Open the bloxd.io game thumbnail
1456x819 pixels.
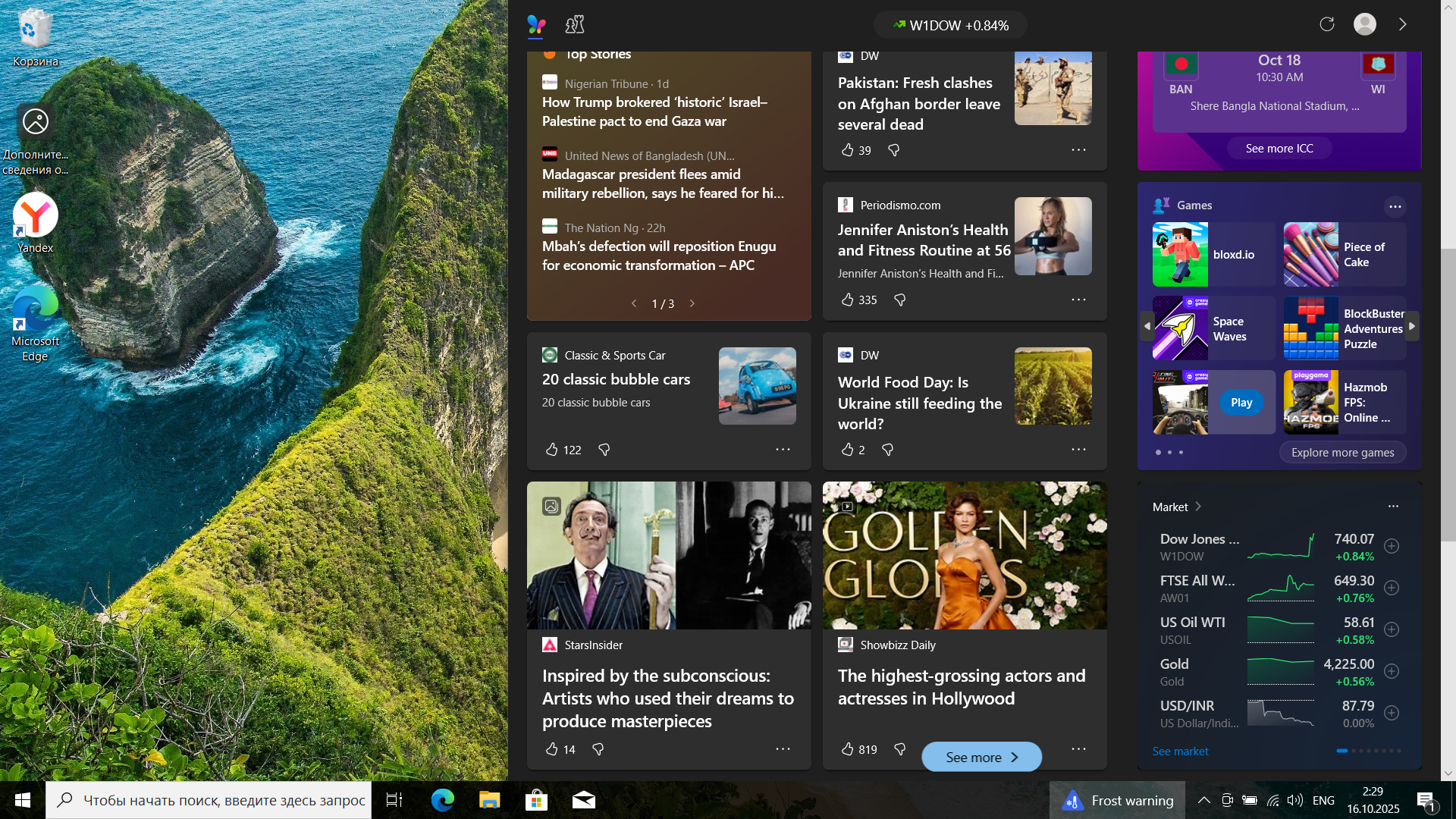pos(1180,255)
